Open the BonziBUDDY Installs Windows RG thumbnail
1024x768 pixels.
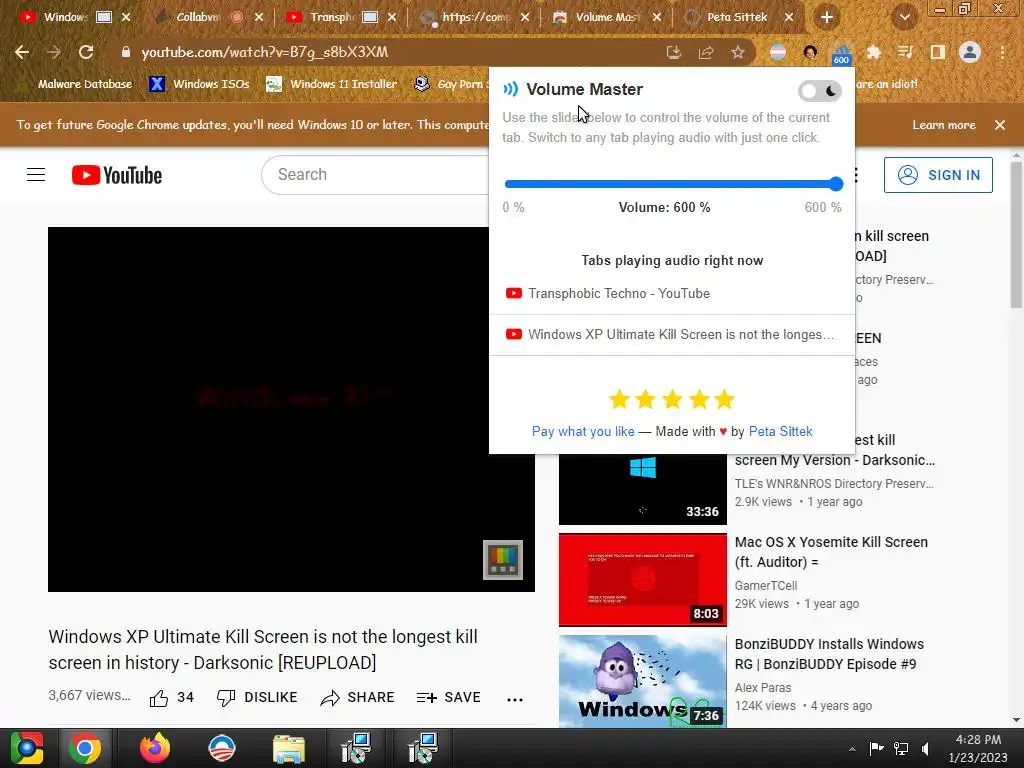[x=643, y=681]
